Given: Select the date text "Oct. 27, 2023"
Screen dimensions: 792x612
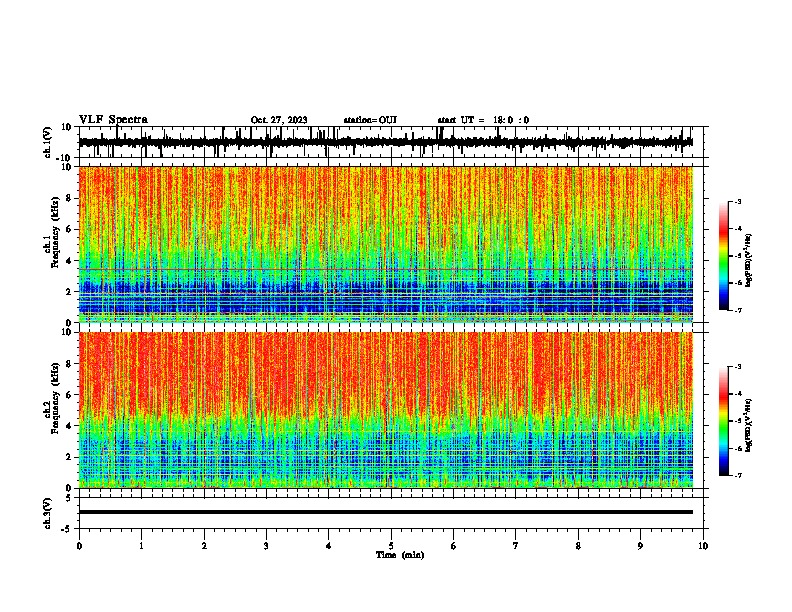Looking at the screenshot, I should tap(279, 120).
